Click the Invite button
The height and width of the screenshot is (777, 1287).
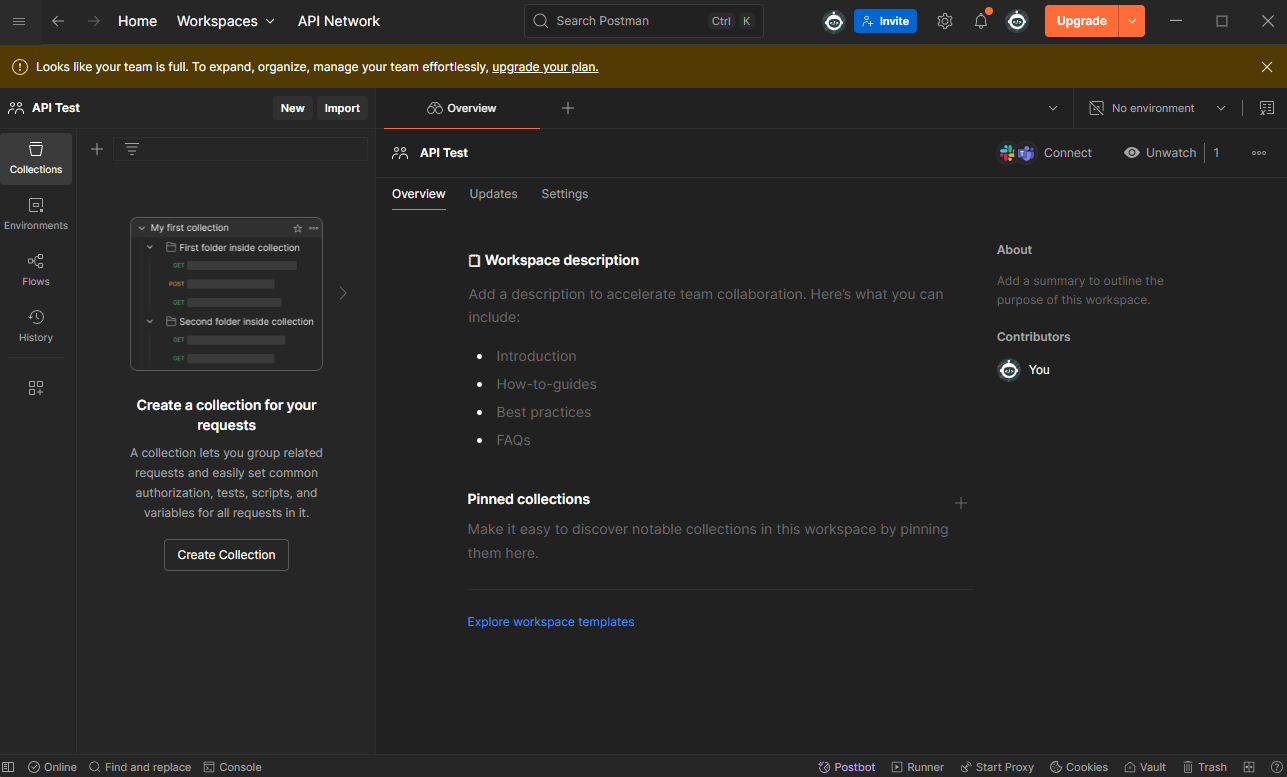point(885,21)
